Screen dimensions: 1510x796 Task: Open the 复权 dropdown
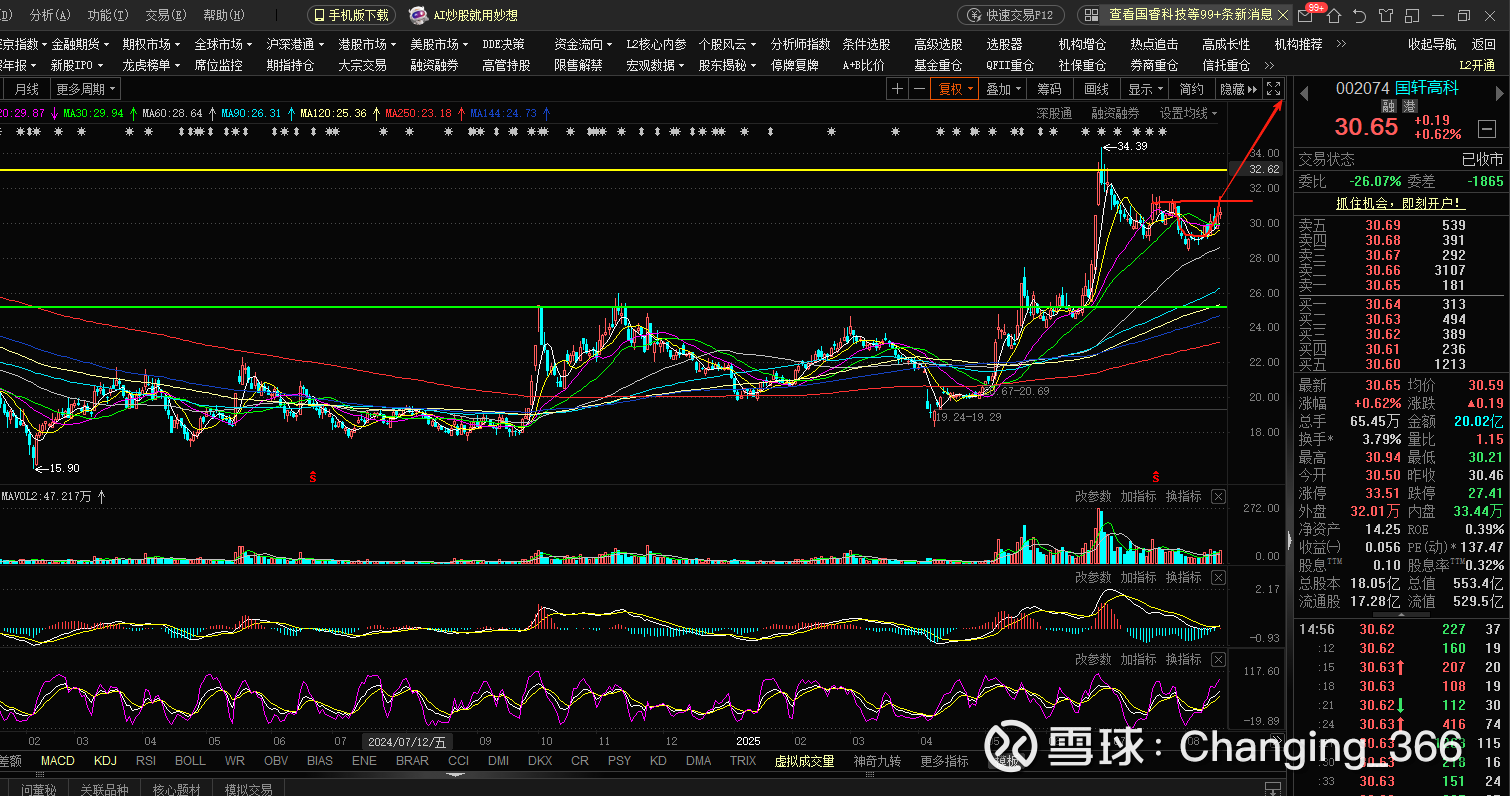954,89
